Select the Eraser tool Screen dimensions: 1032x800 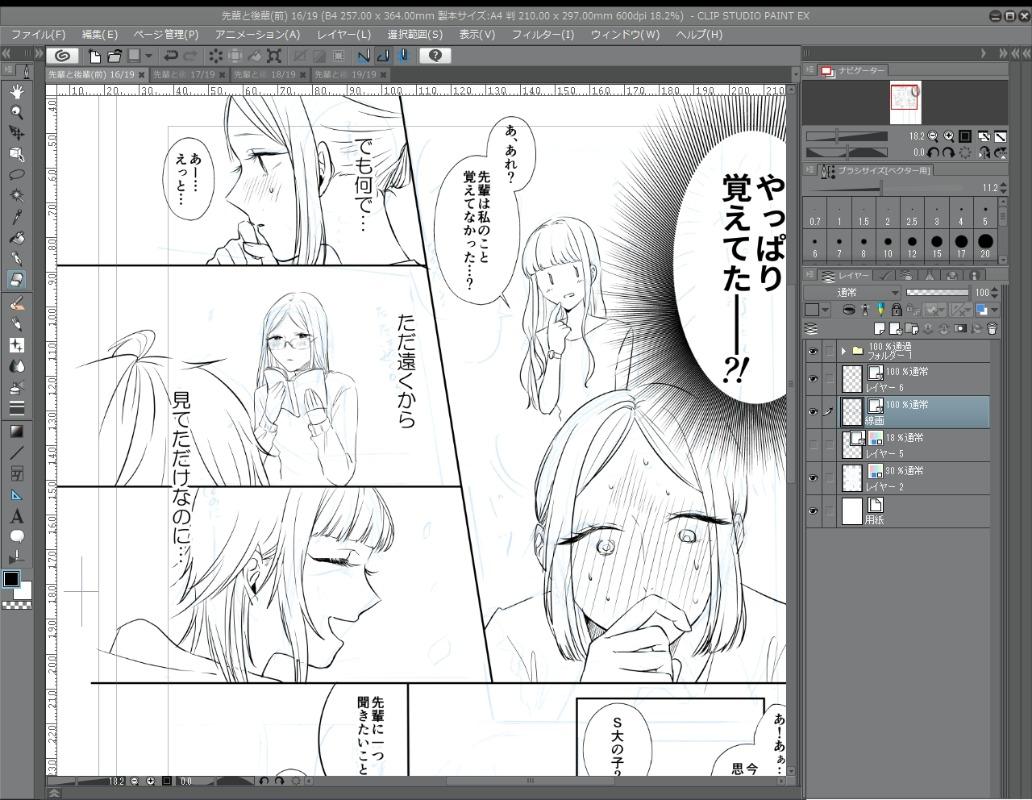pyautogui.click(x=16, y=280)
